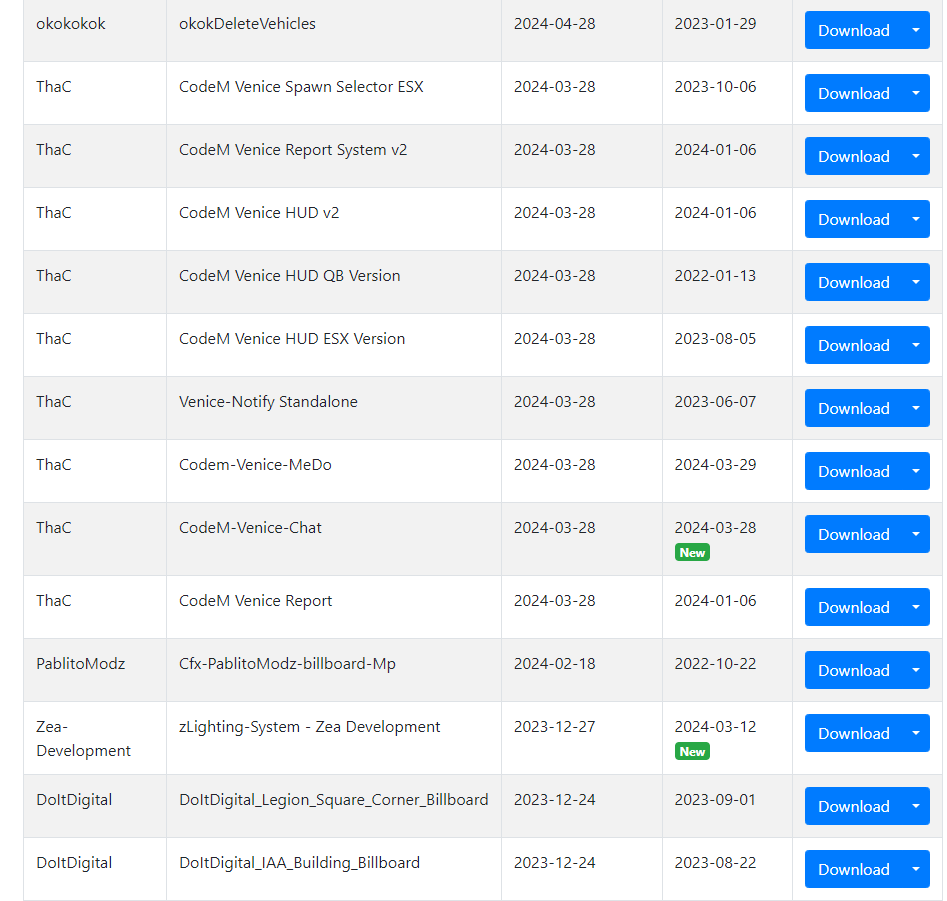The image size is (947, 901).
Task: Select date 2024-04-28 in okokDeleteVehicles row
Action: click(554, 24)
